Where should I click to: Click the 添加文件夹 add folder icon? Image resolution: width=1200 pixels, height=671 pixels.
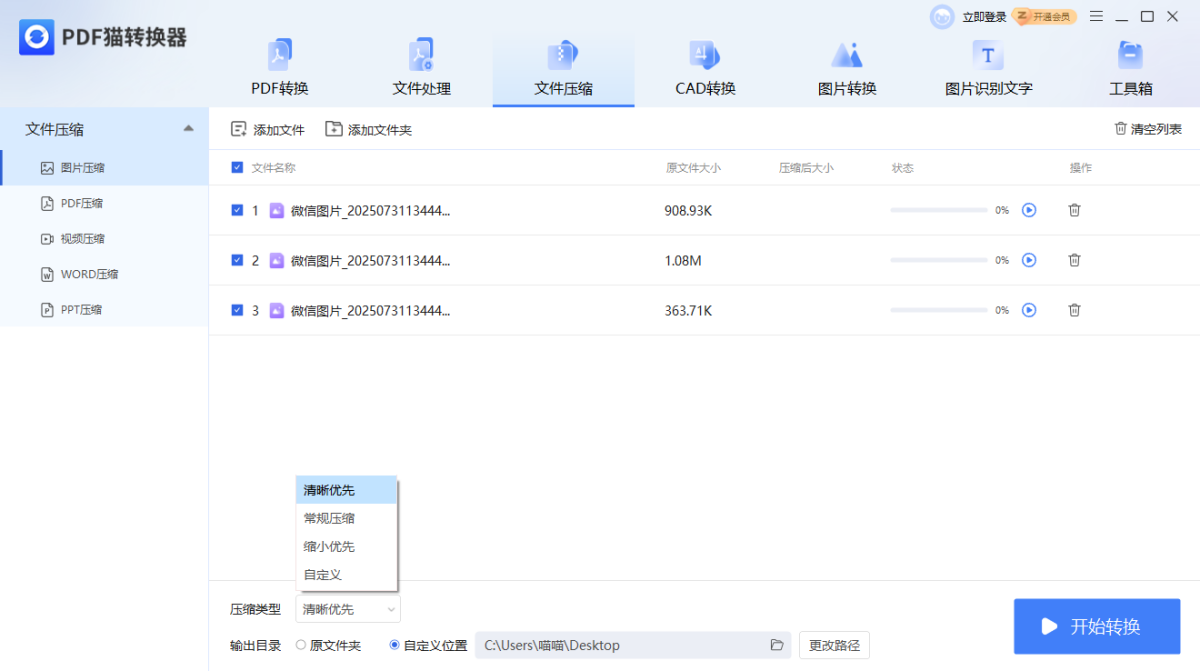coord(334,129)
